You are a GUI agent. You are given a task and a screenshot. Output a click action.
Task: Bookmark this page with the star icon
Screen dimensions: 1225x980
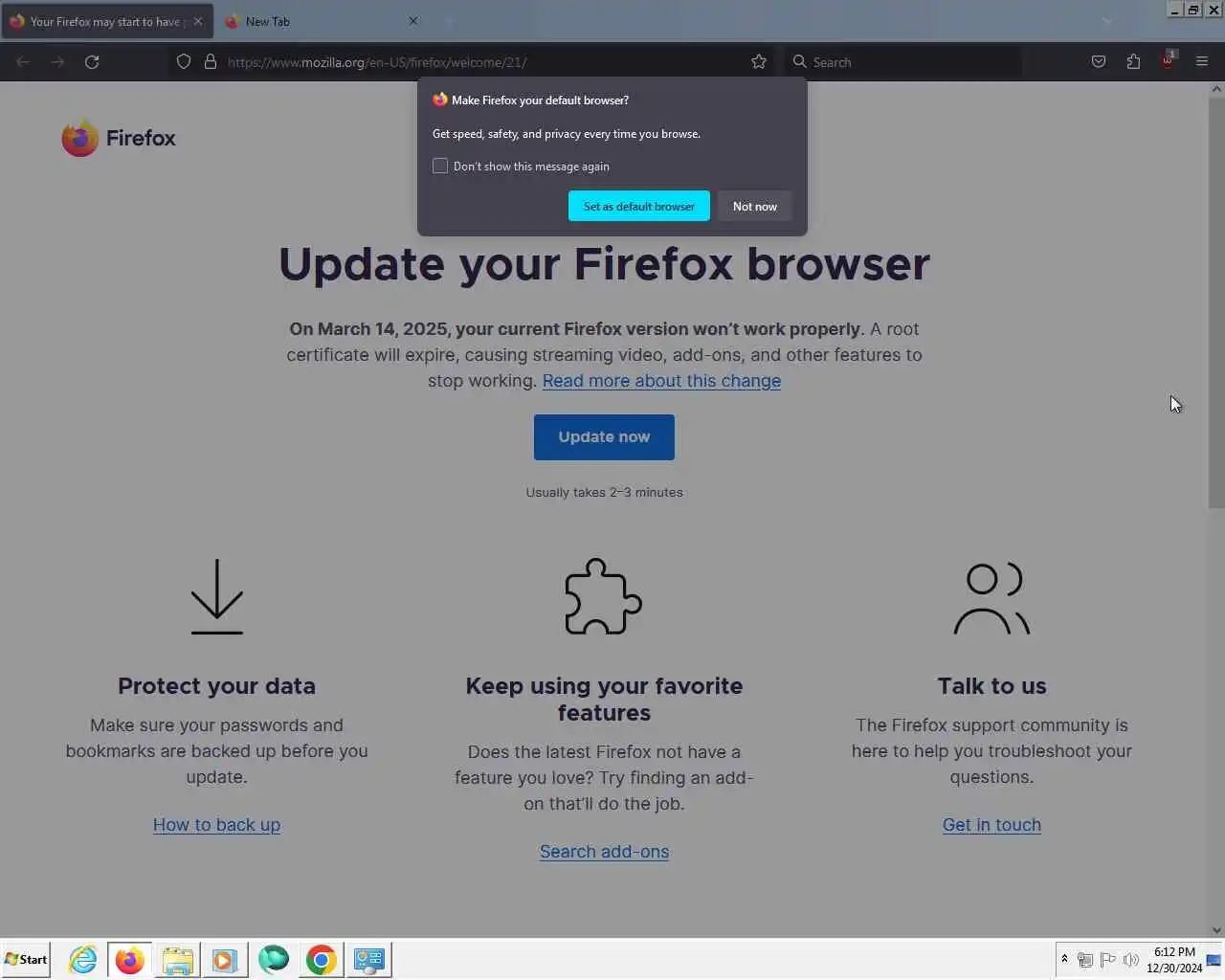759,62
